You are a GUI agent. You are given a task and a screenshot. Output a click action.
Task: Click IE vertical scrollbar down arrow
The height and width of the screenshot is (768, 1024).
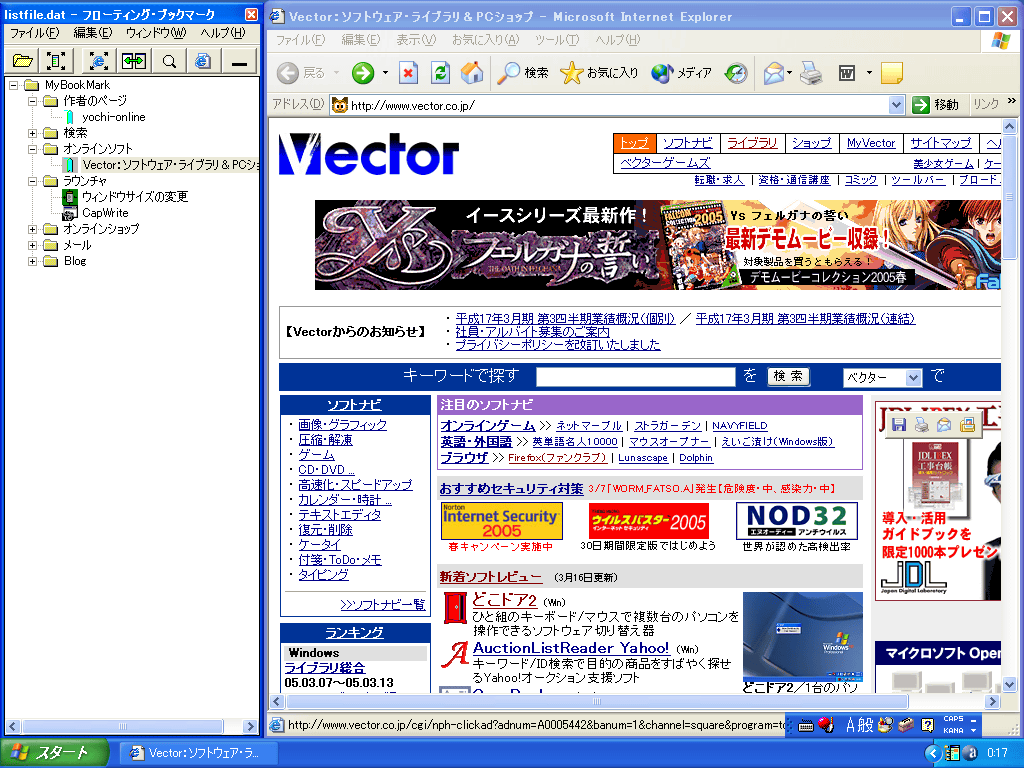tap(1009, 685)
